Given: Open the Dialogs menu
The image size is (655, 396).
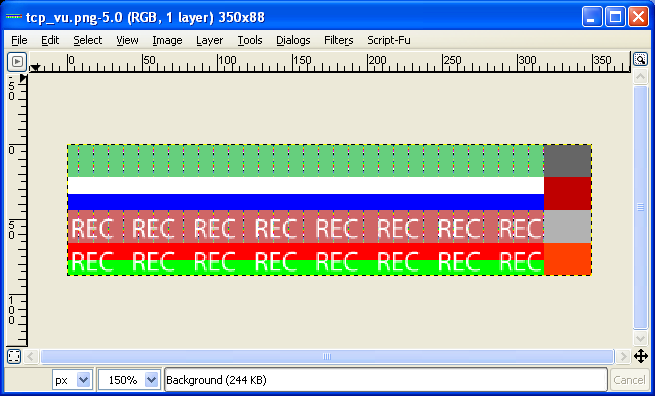Looking at the screenshot, I should 293,41.
